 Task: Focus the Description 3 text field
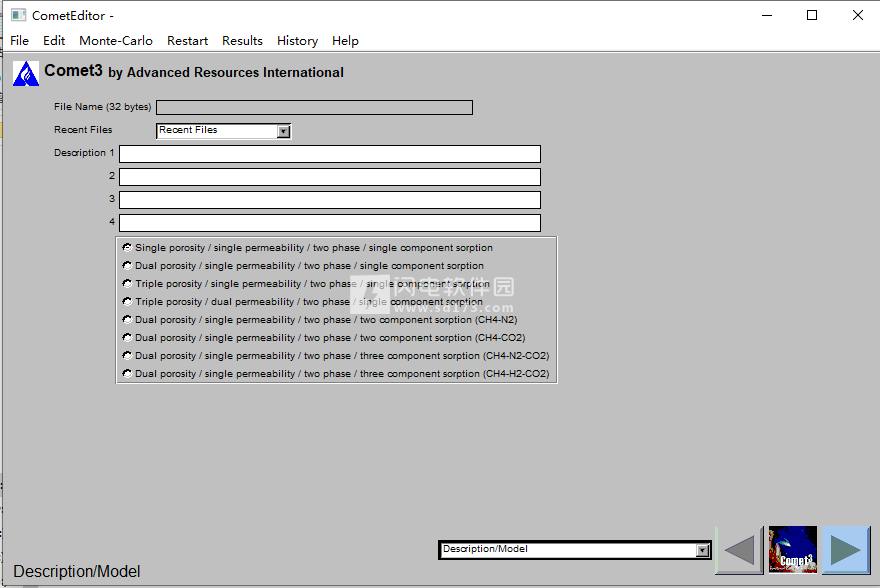330,200
